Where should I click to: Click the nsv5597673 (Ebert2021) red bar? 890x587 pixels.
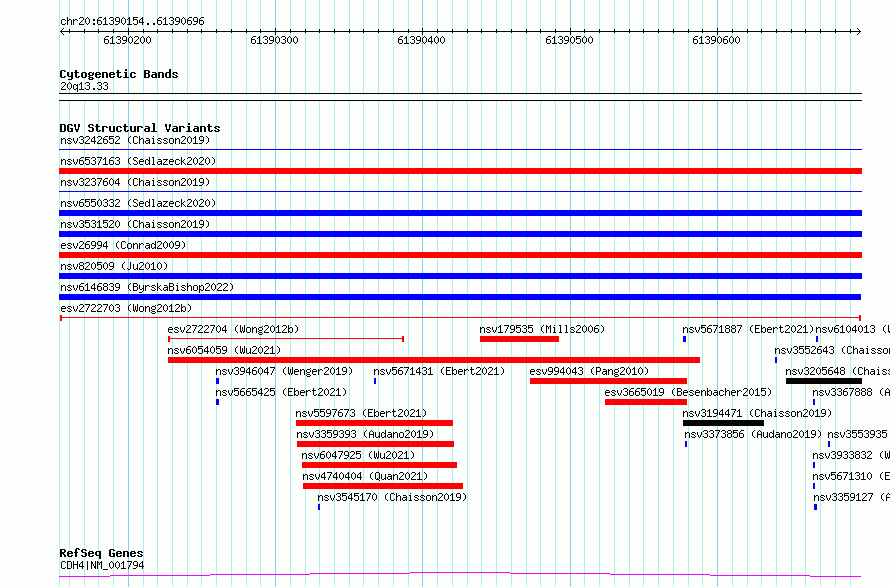[x=375, y=423]
